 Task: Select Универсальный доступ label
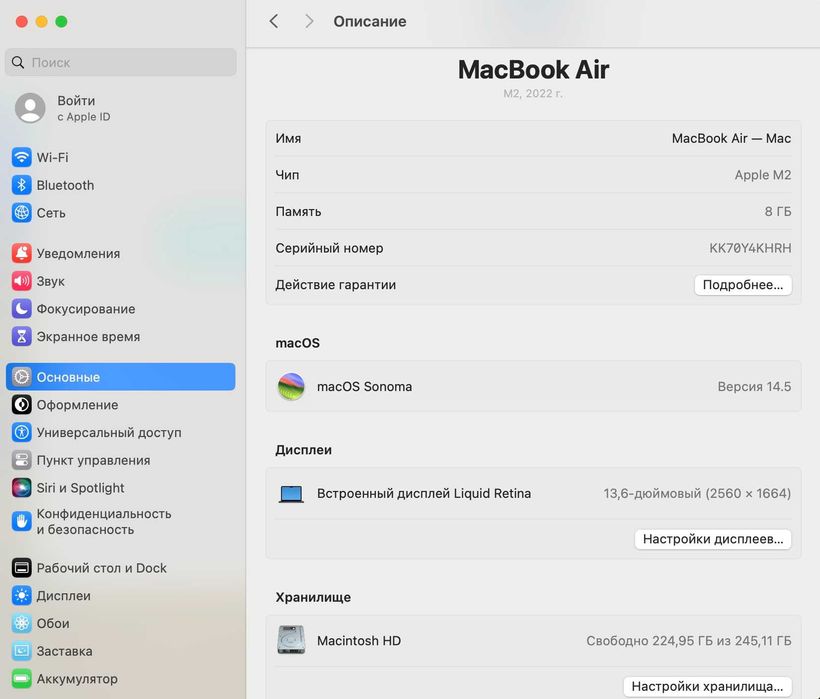pyautogui.click(x=109, y=432)
